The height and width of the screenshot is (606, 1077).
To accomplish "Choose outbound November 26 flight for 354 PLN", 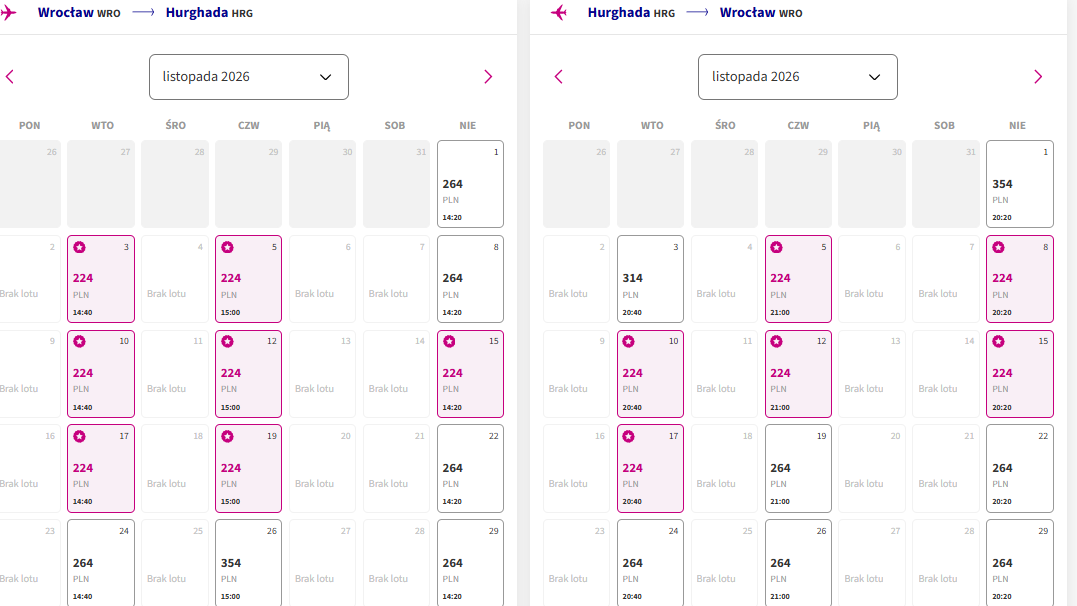I will pos(249,563).
